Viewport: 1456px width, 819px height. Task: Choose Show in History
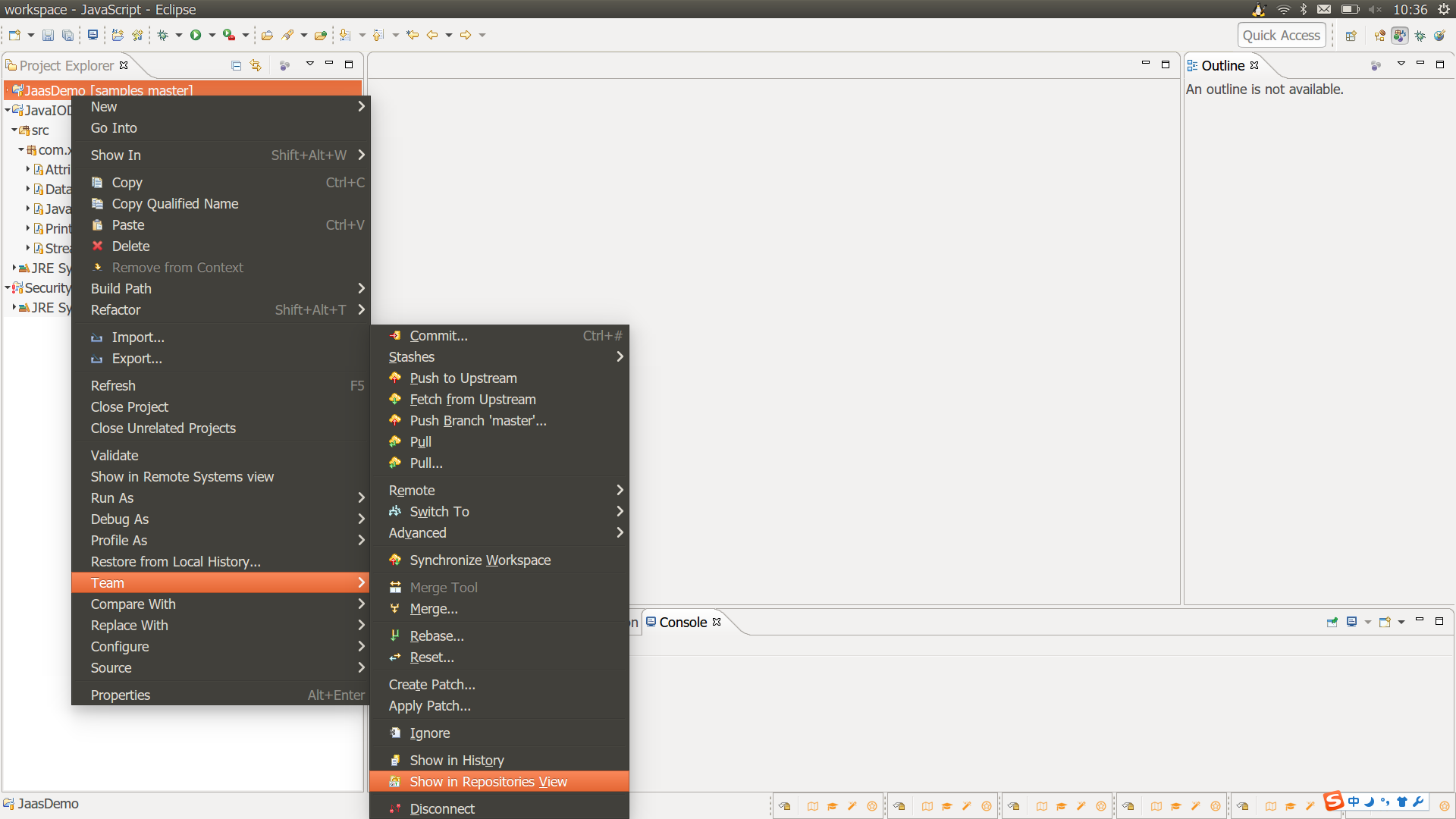[500, 761]
